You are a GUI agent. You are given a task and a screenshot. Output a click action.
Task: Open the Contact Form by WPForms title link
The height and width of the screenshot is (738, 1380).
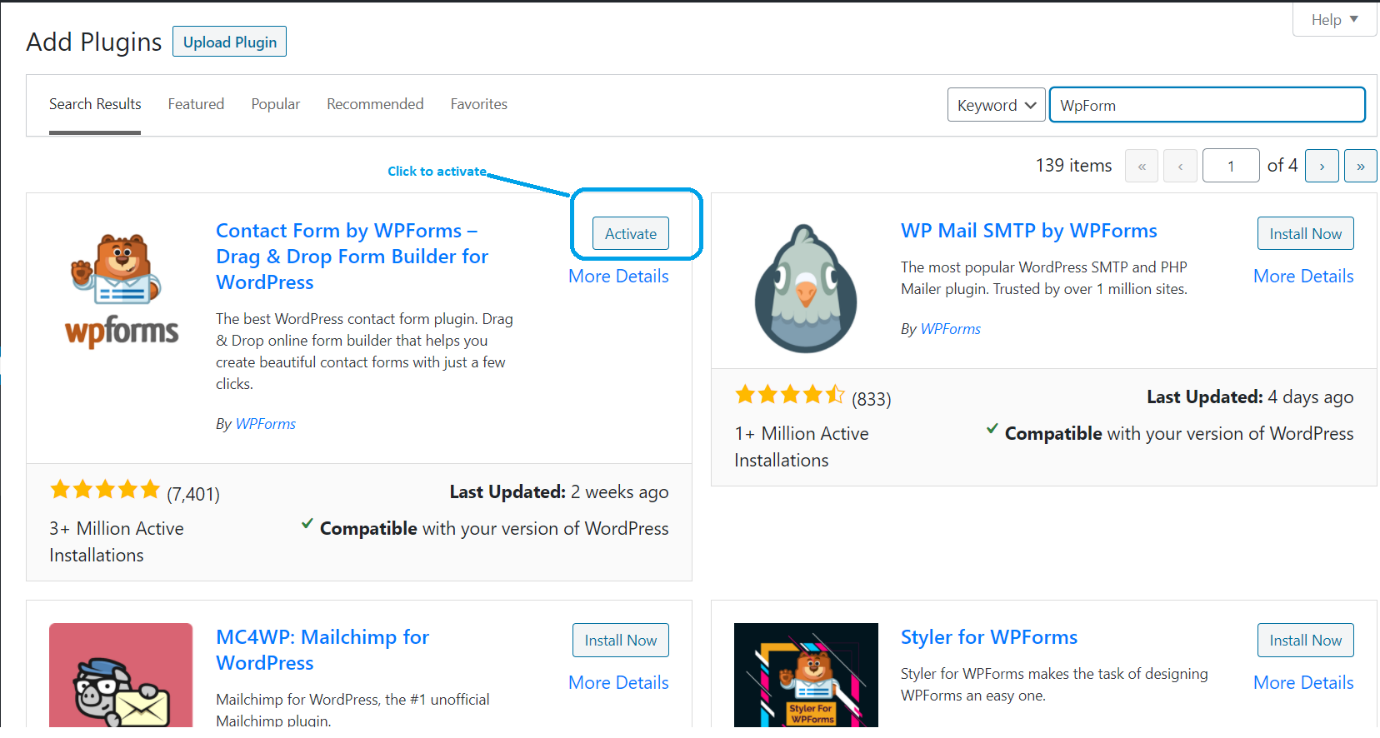pos(352,256)
